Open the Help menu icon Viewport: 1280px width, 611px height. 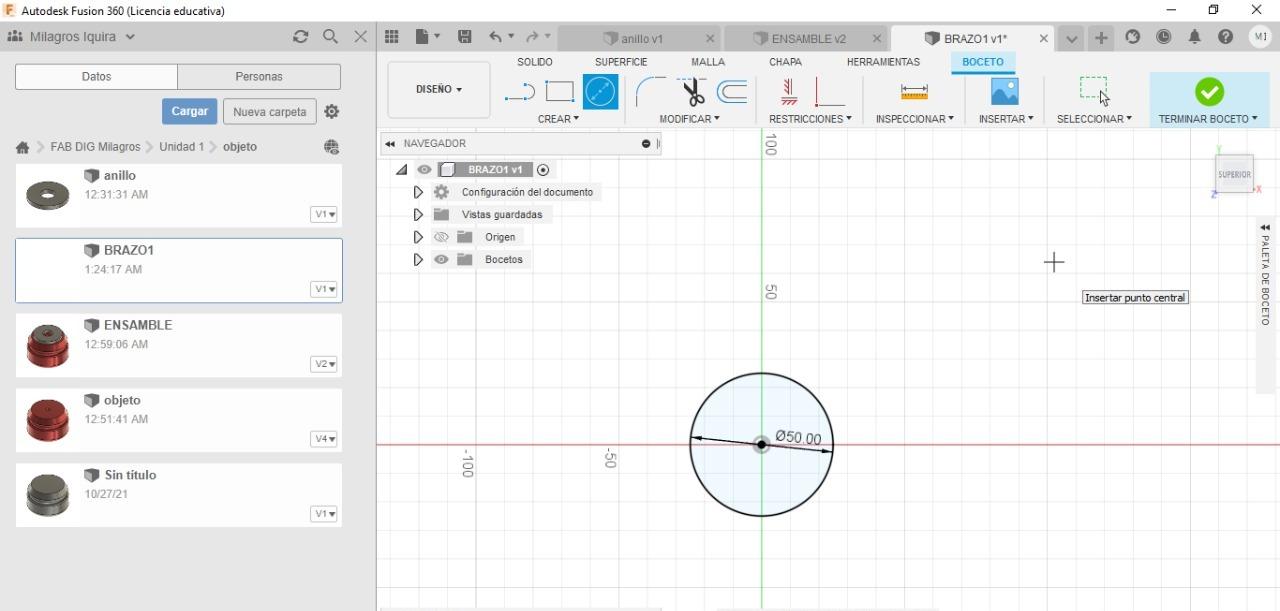1226,37
